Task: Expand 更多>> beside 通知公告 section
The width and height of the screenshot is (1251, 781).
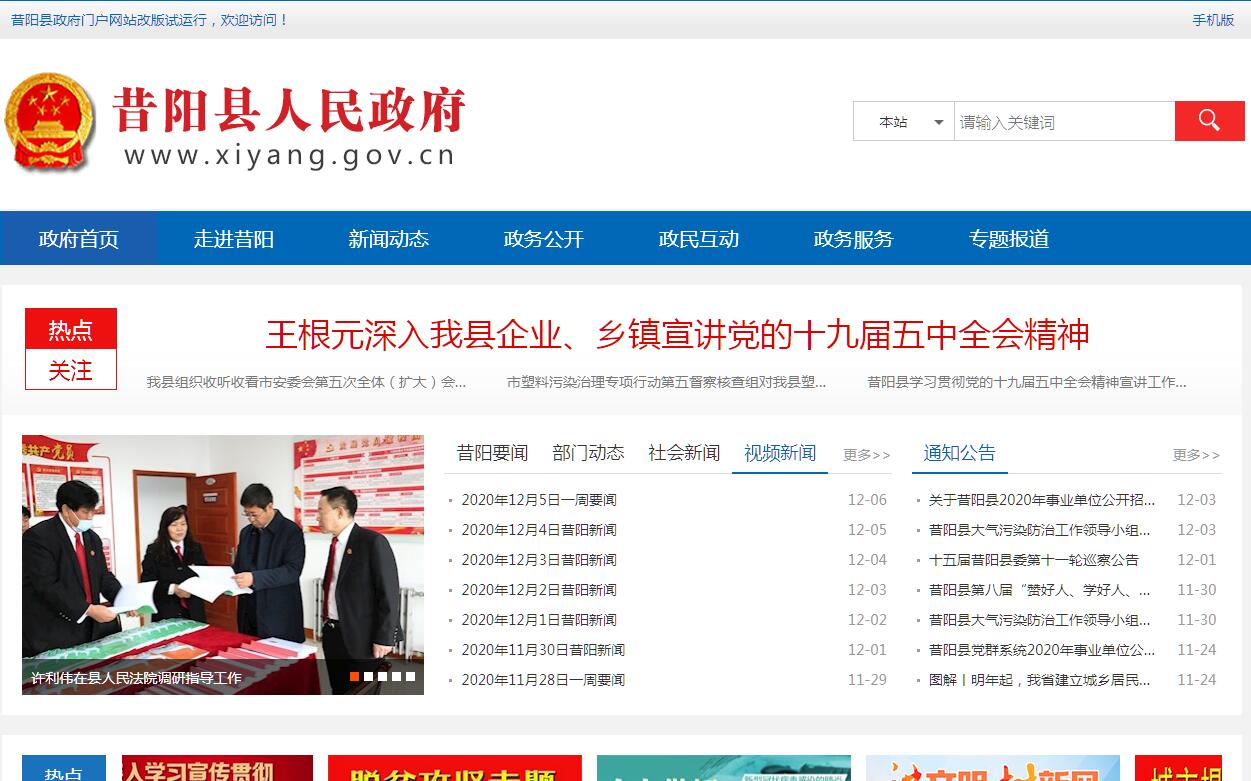Action: point(1195,454)
